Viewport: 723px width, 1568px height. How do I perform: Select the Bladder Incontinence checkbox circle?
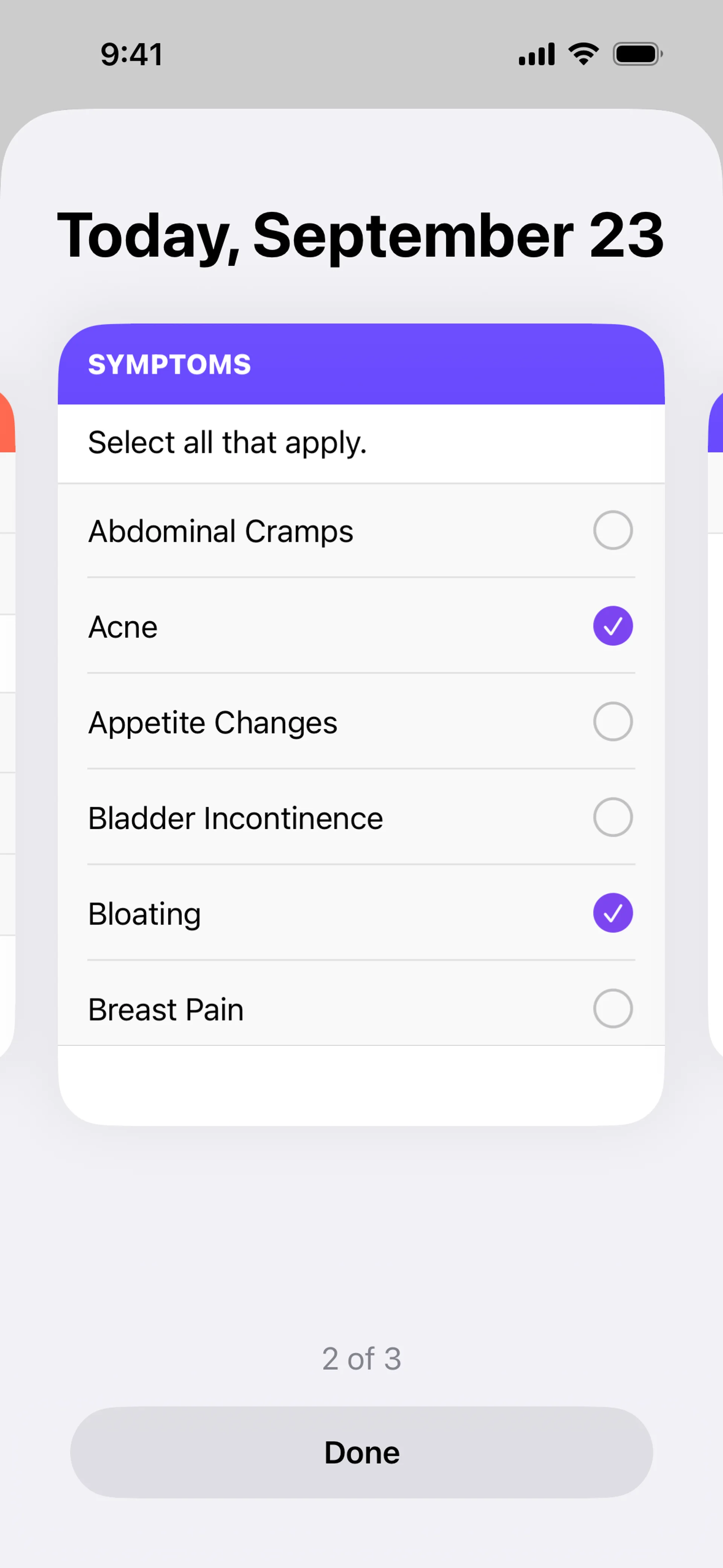pyautogui.click(x=612, y=817)
